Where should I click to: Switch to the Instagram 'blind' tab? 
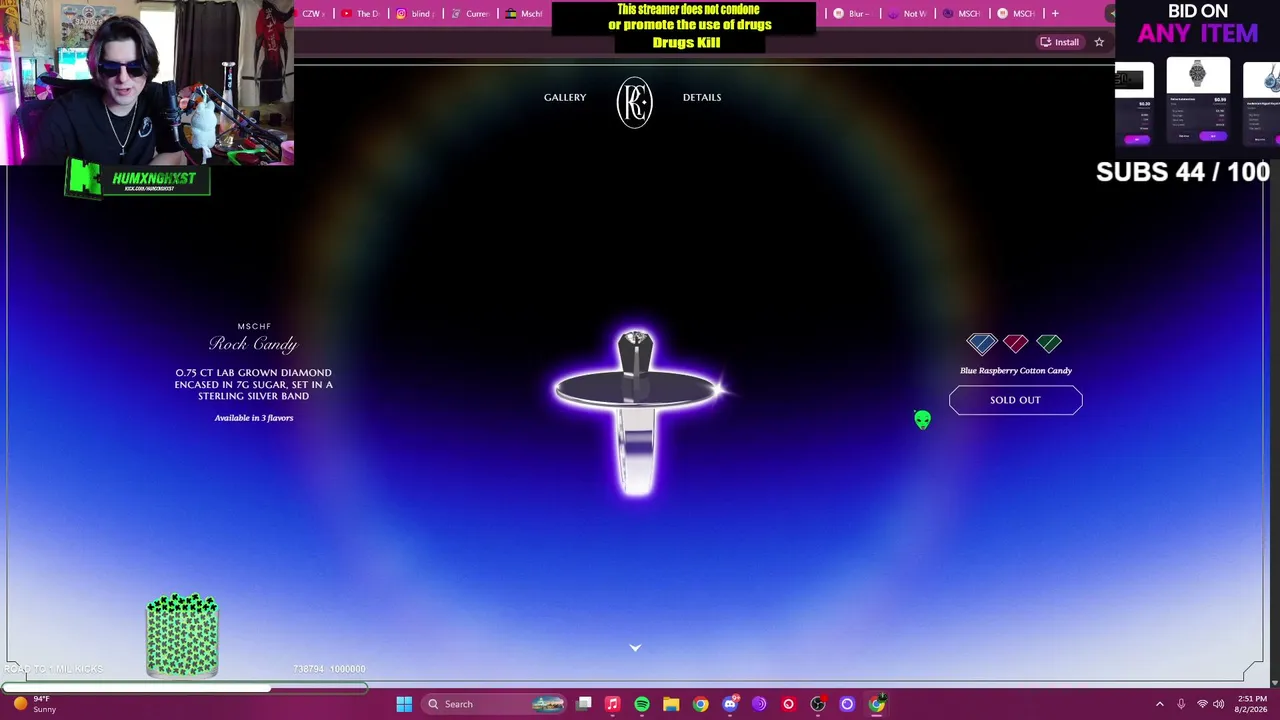(x=414, y=13)
